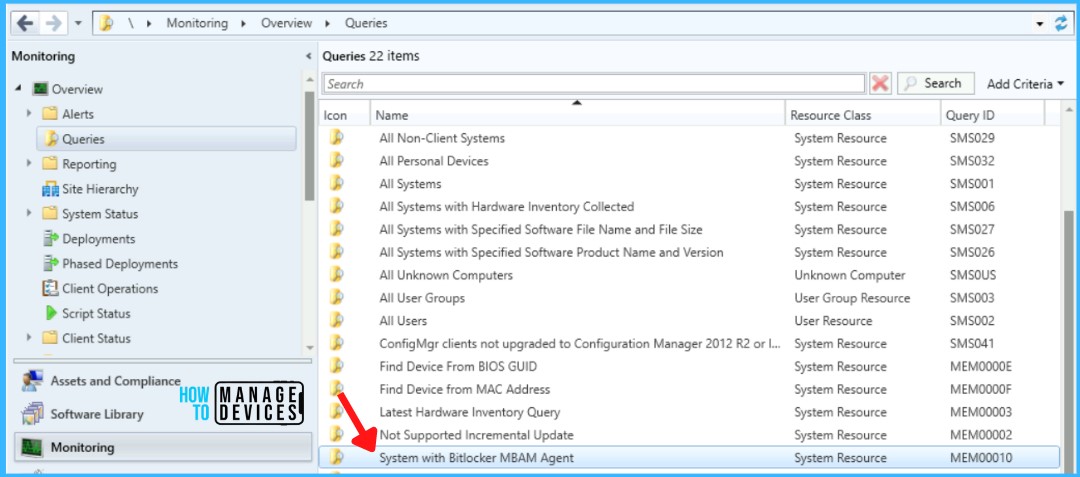Click Monitoring in the breadcrumb path
The image size is (1080, 477).
197,23
